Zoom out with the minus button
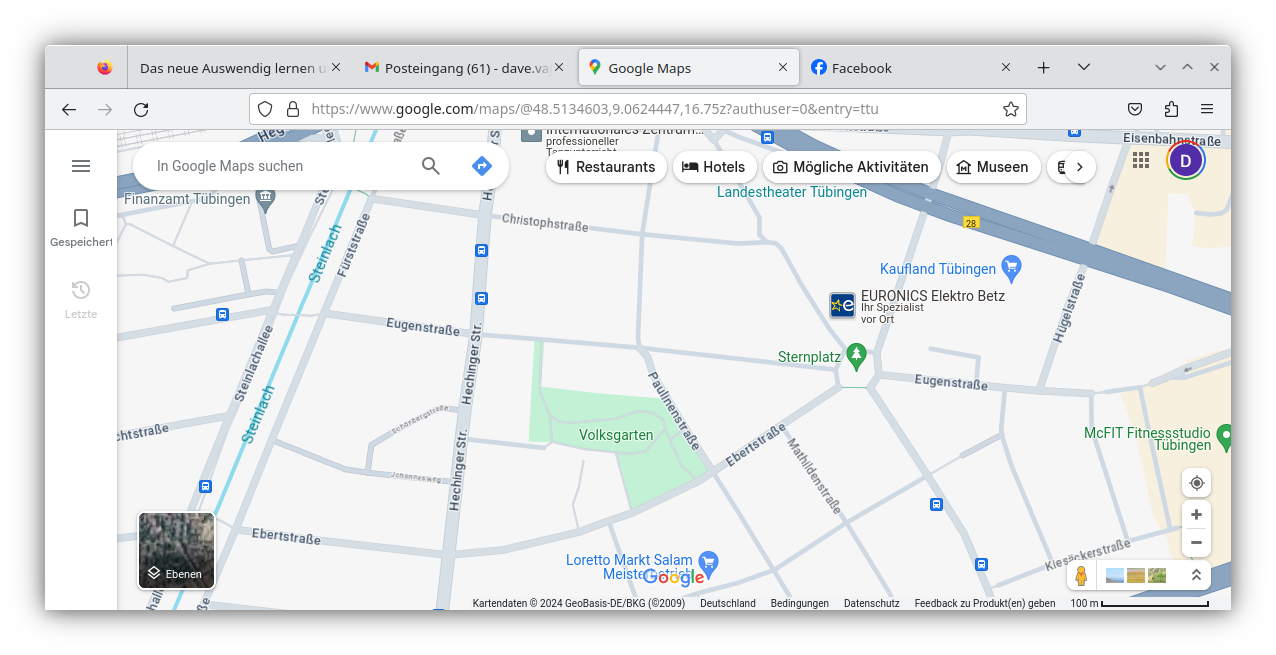The width and height of the screenshot is (1276, 655). click(1196, 543)
